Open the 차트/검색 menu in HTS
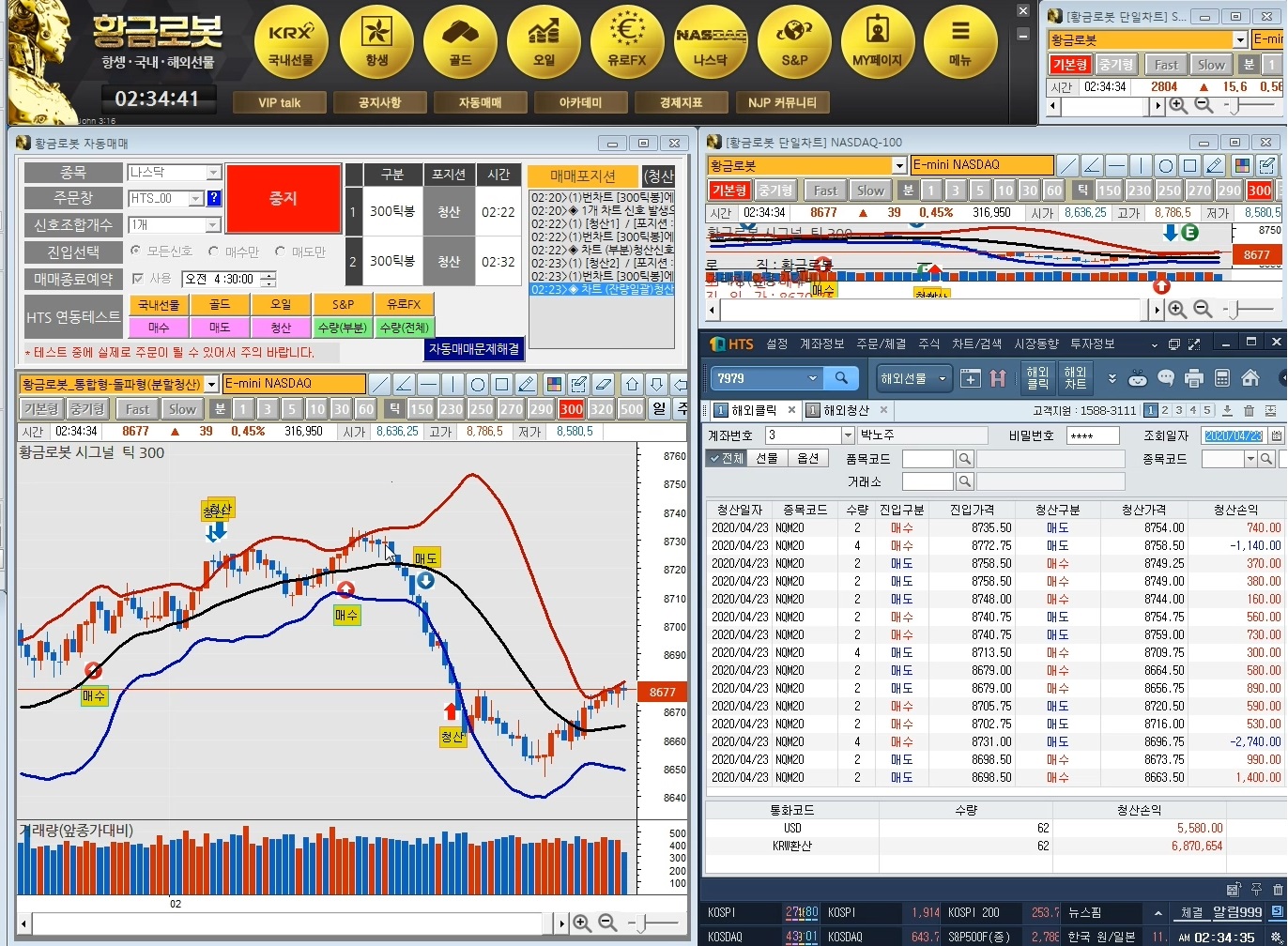This screenshot has width=1288, height=946. (977, 343)
